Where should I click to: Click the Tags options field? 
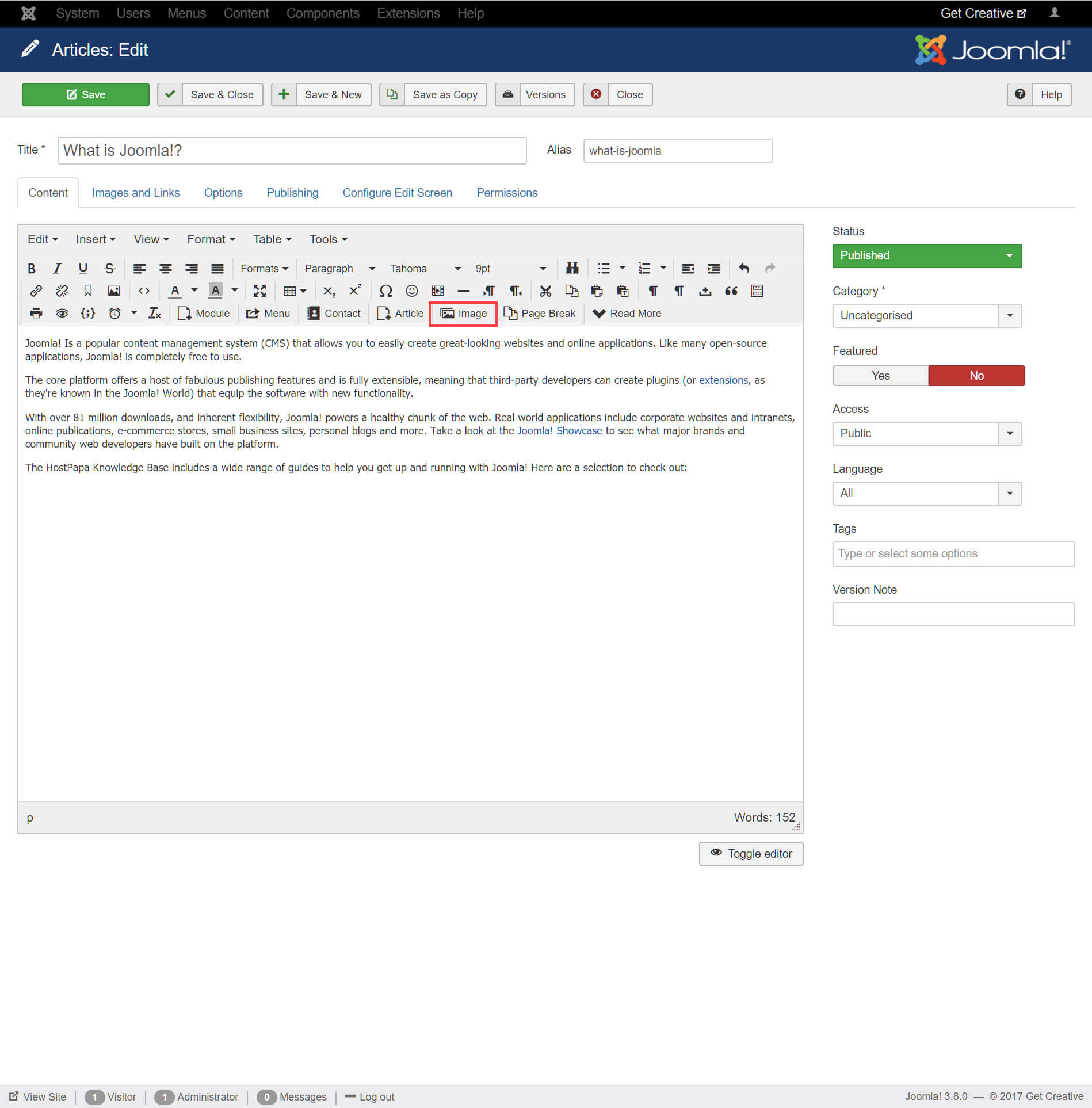click(x=953, y=554)
